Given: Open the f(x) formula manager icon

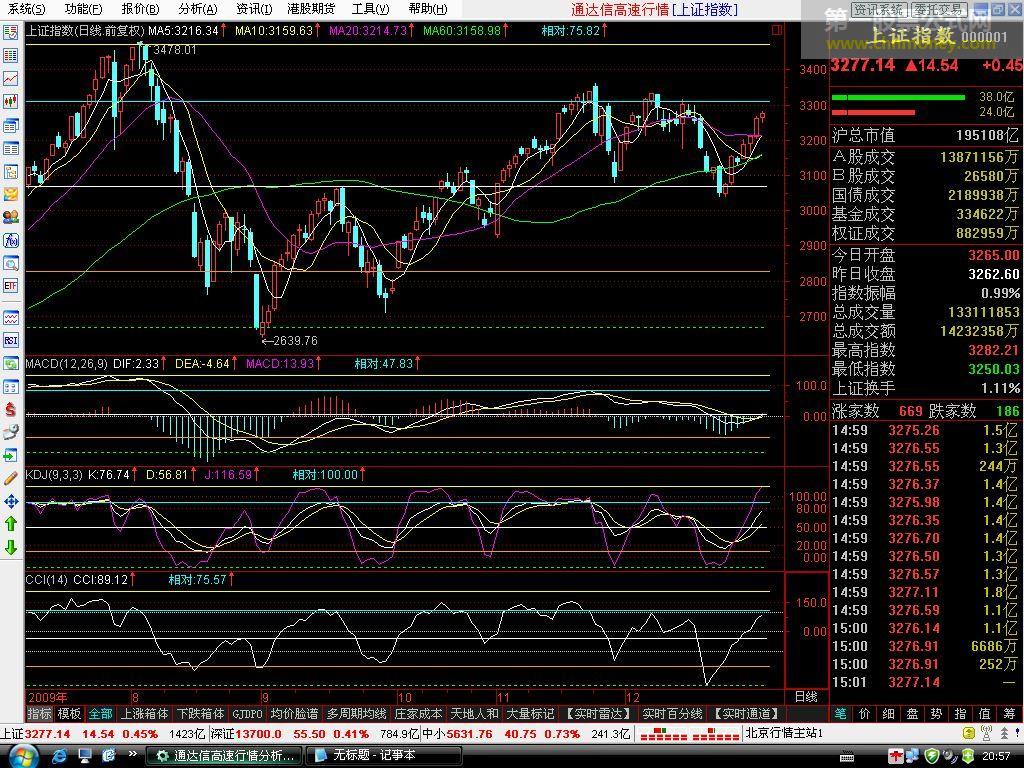Looking at the screenshot, I should [10, 240].
